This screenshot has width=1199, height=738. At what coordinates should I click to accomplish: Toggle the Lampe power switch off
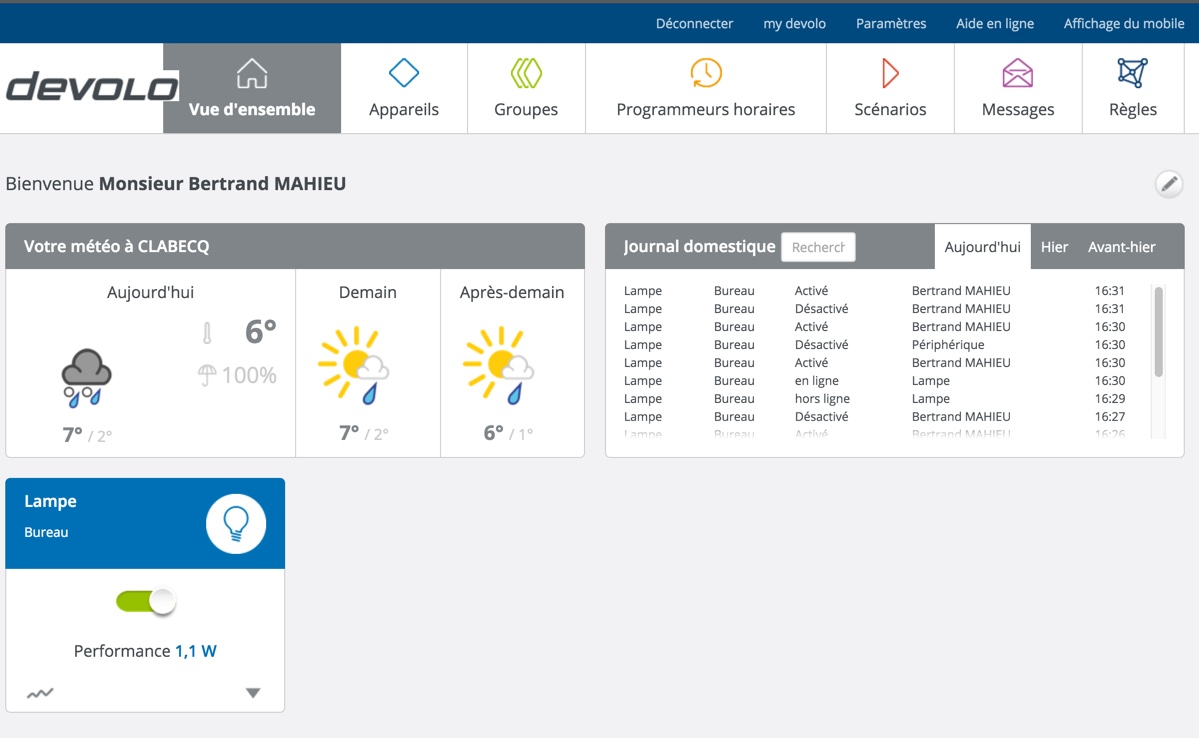coord(146,601)
